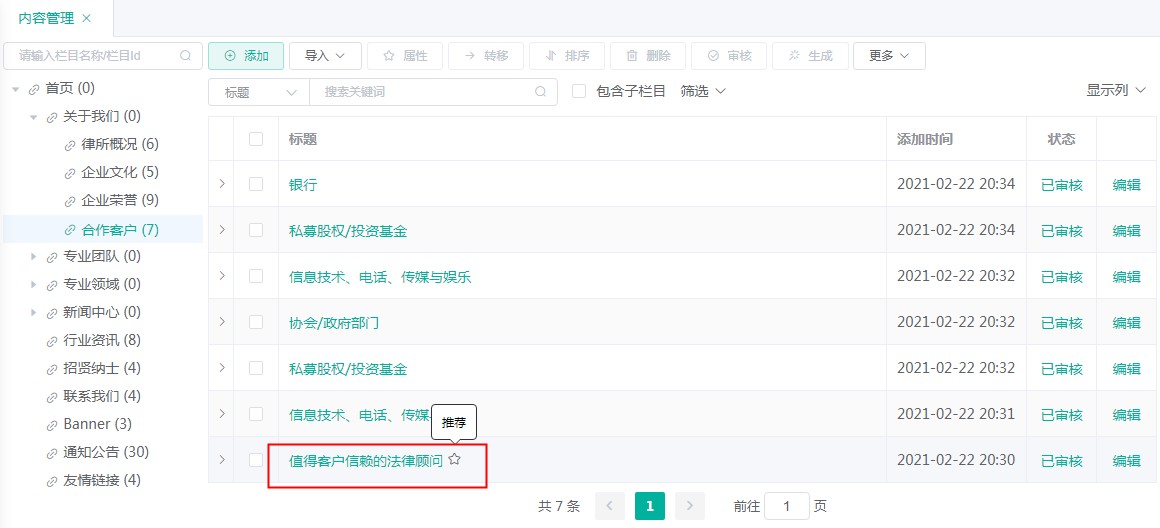
Task: Click the link icon beside 律所概况
Action: pyautogui.click(x=70, y=145)
